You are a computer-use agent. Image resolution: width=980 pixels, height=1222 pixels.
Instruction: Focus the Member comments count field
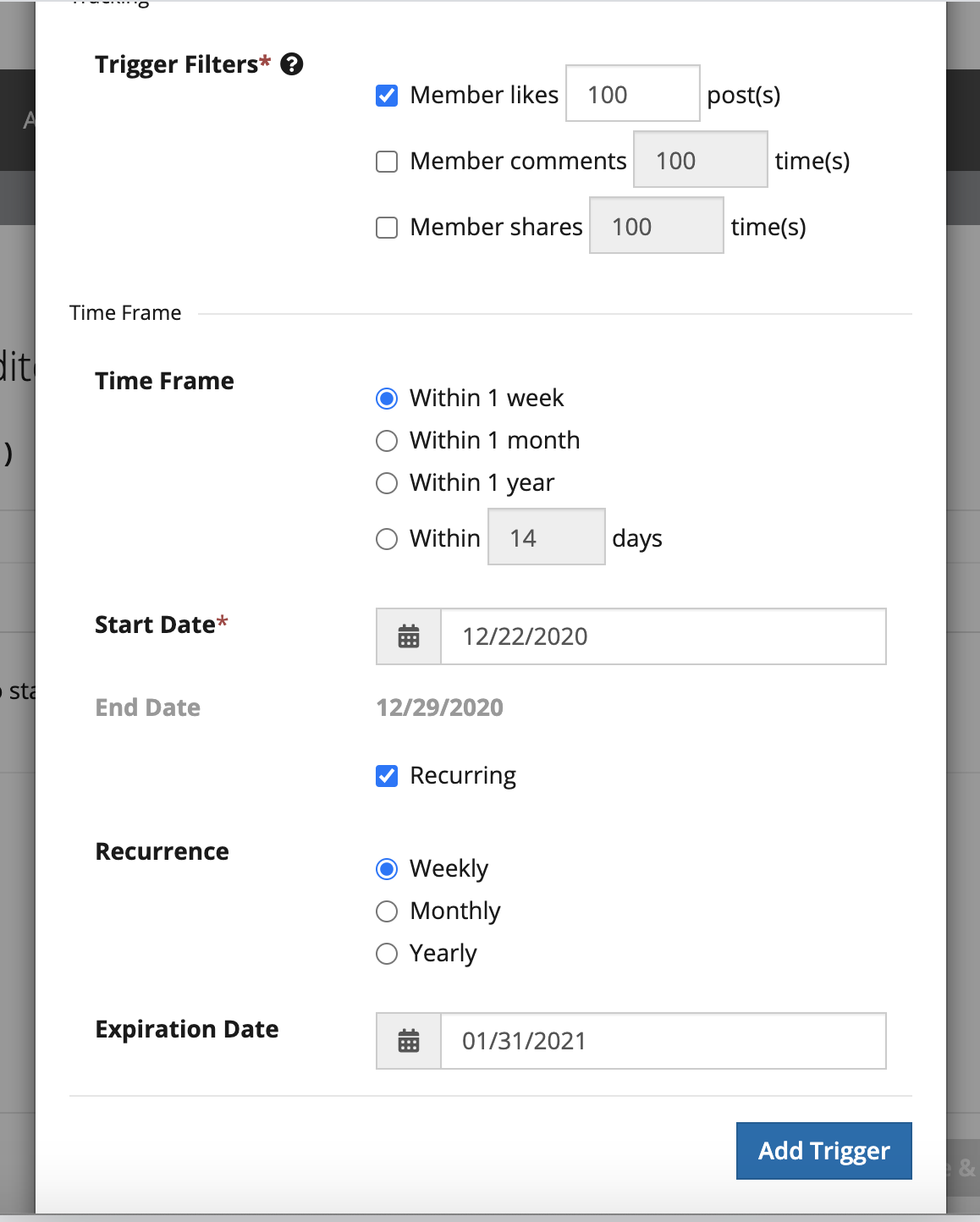[x=701, y=159]
